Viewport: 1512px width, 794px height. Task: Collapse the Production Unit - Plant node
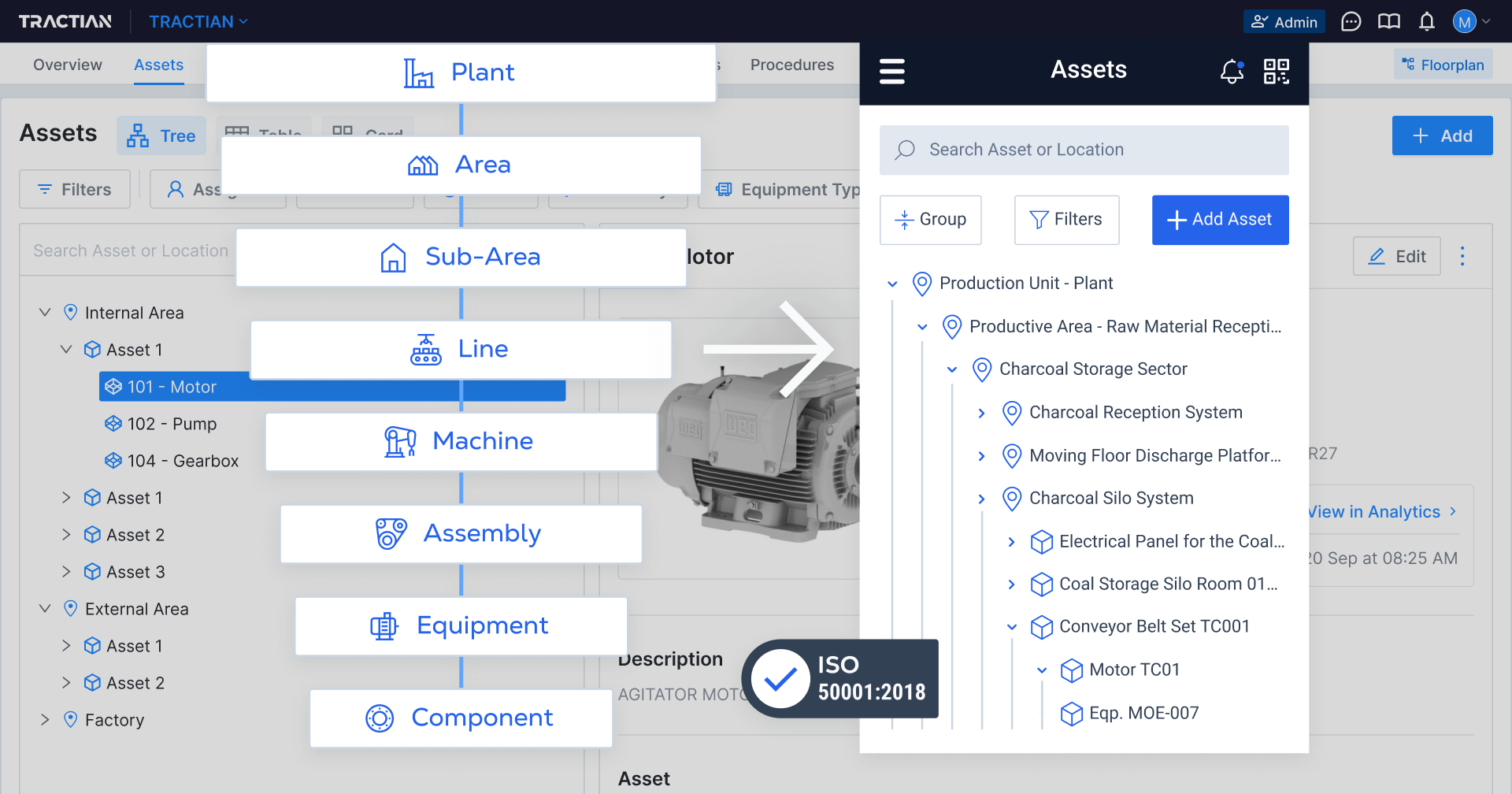click(892, 284)
